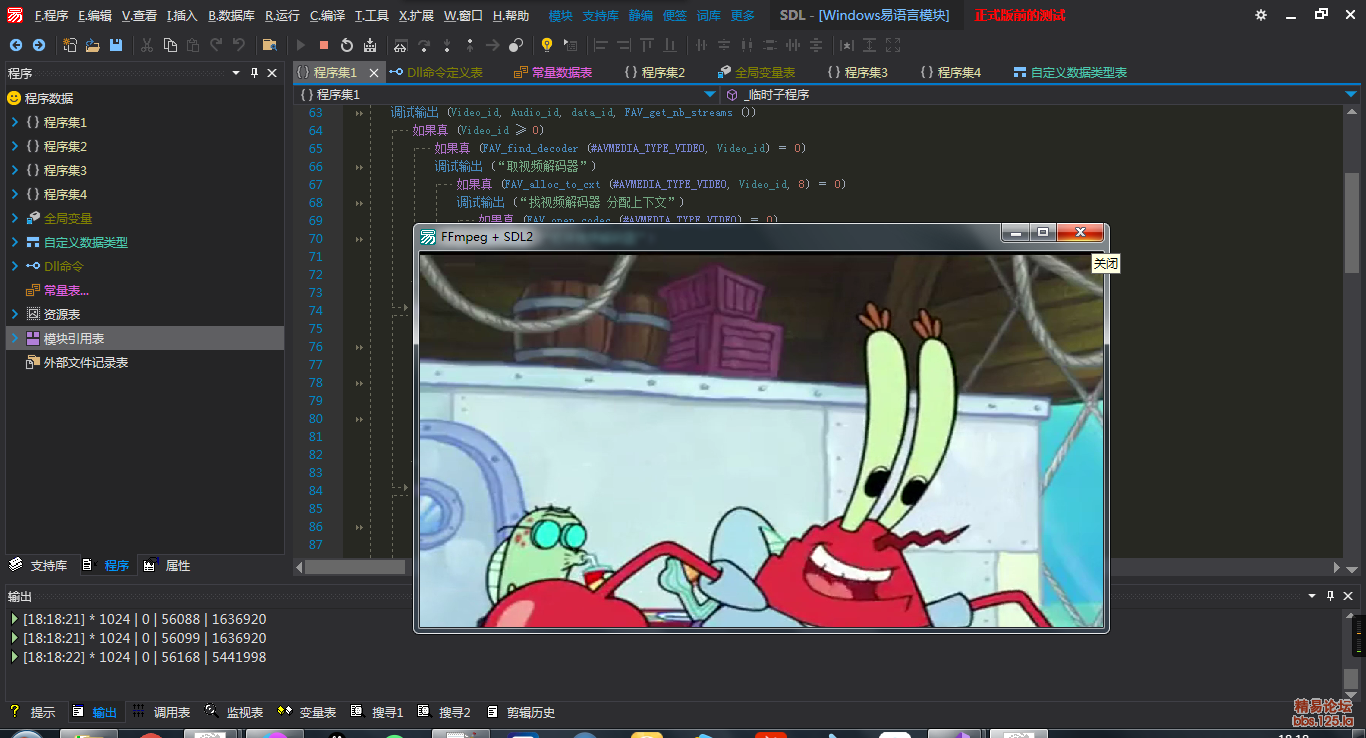Image resolution: width=1366 pixels, height=738 pixels.
Task: Click the navigate back arrow icon
Action: 15,45
